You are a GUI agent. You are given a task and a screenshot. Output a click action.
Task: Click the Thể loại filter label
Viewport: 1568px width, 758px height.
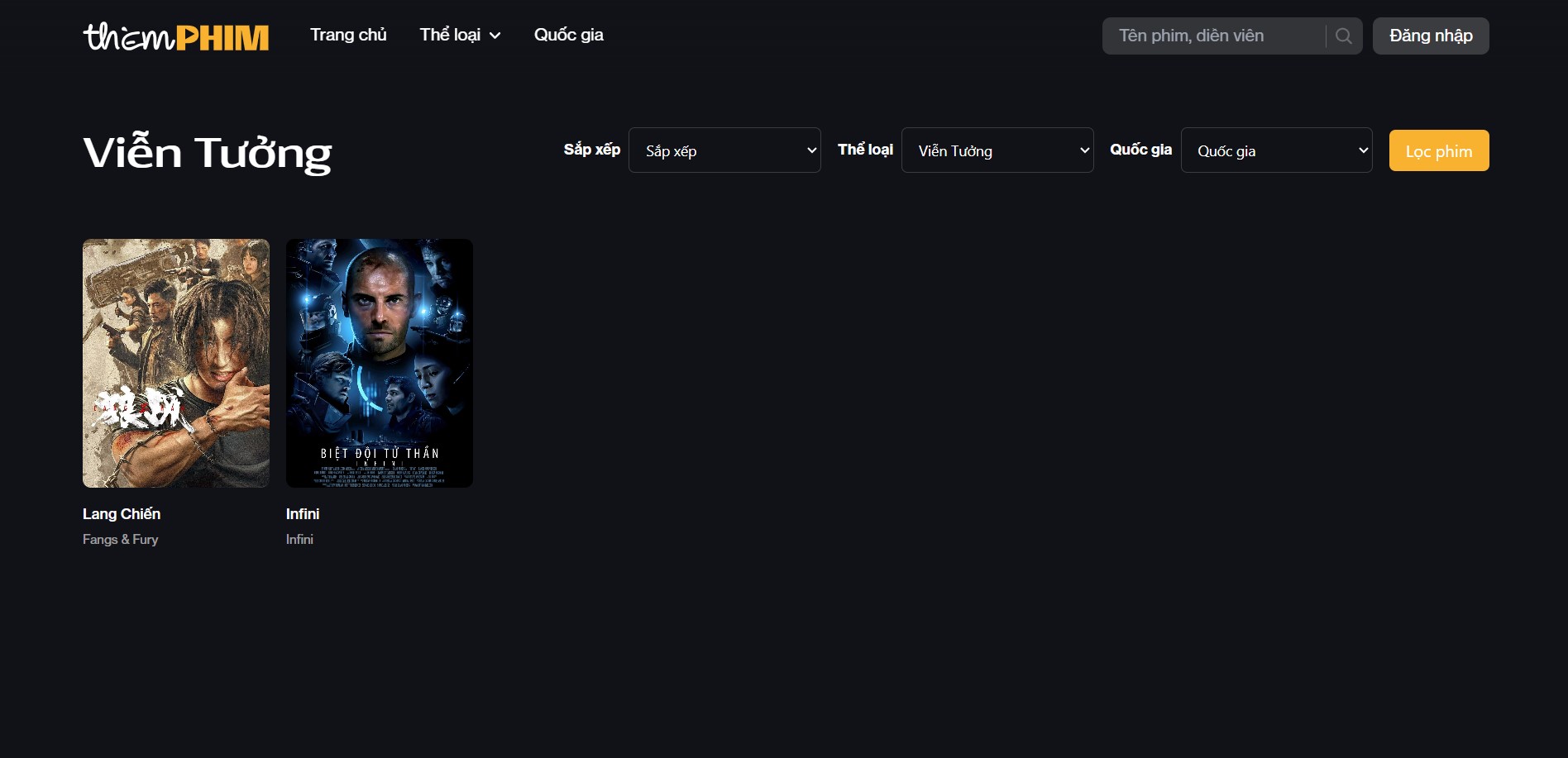tap(865, 150)
